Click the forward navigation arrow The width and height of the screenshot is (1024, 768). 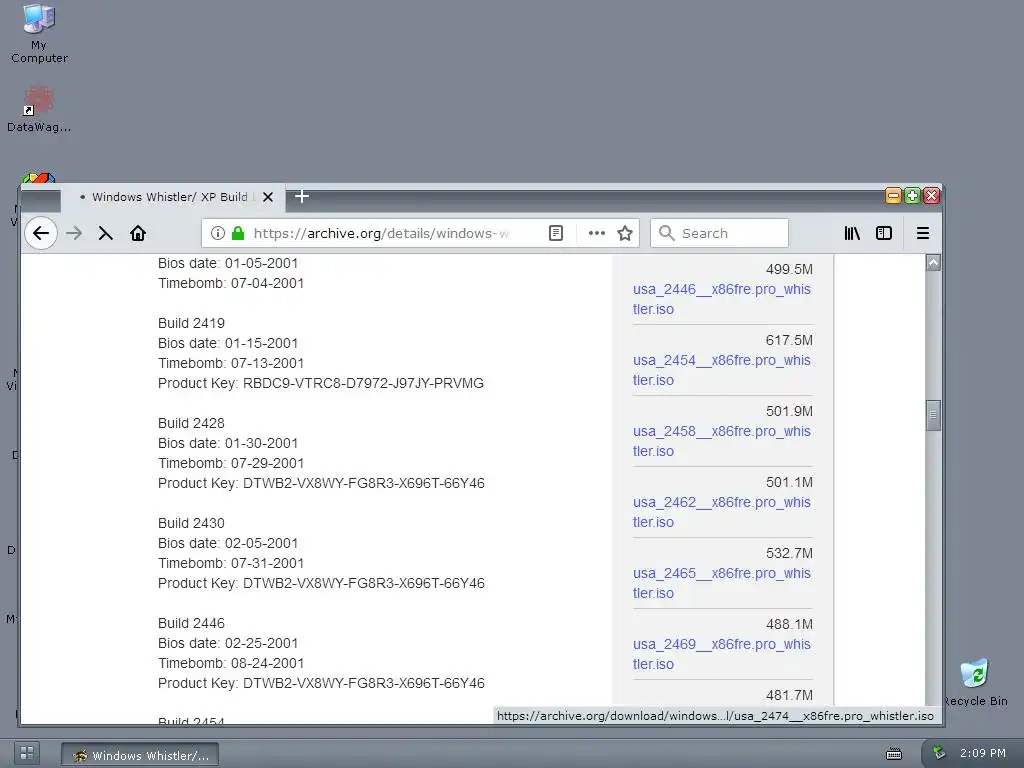click(74, 233)
